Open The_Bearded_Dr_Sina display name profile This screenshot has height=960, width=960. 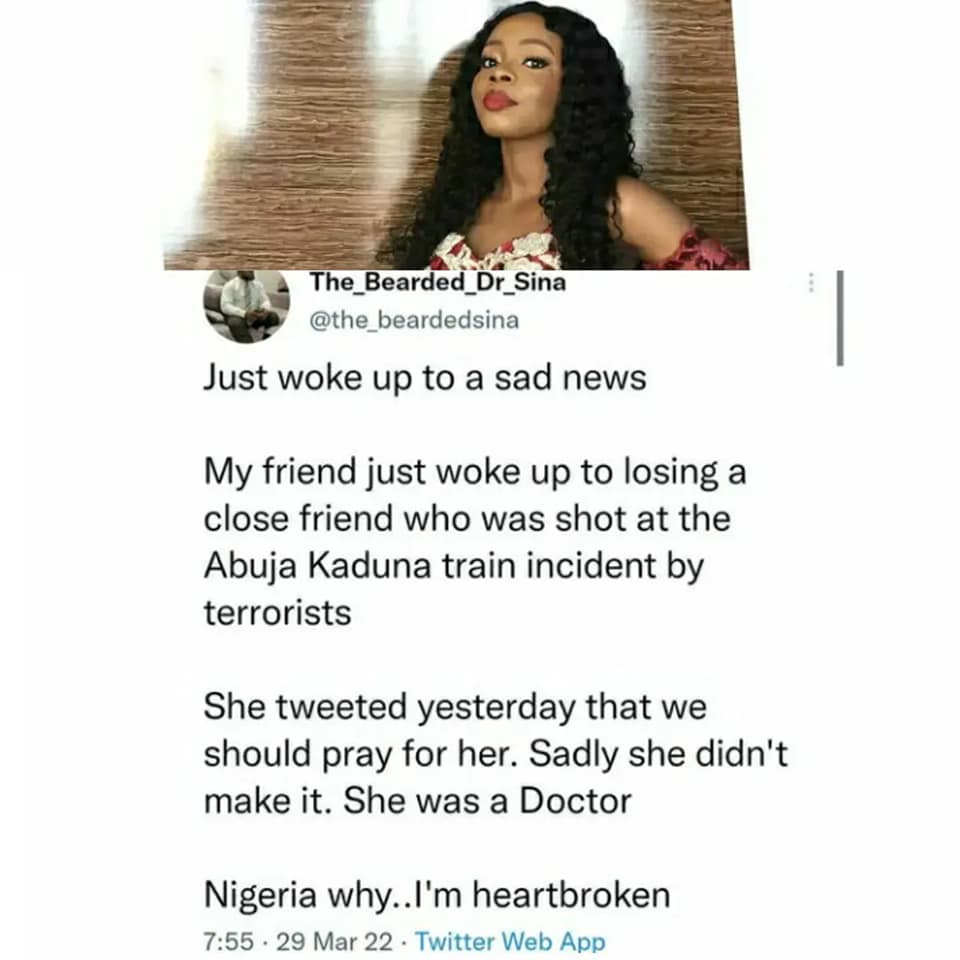438,282
